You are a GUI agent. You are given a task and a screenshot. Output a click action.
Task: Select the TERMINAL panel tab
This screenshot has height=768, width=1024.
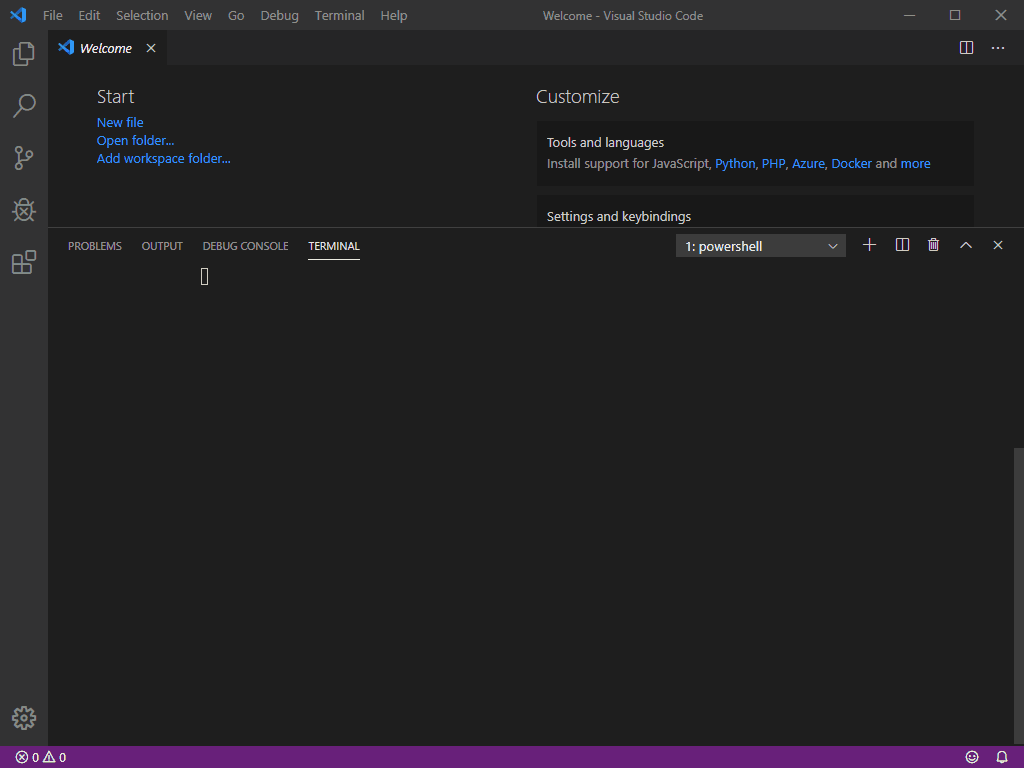(x=334, y=246)
